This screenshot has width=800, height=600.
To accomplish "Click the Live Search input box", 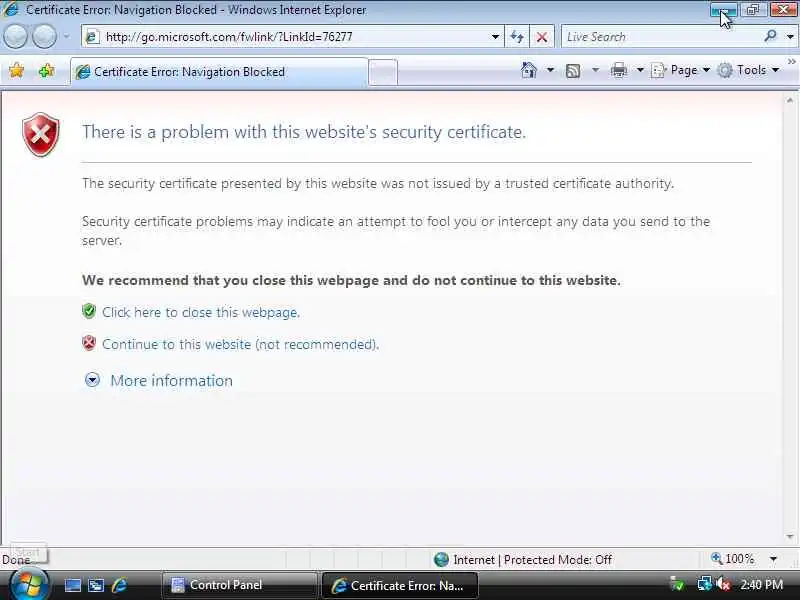I will pos(661,37).
